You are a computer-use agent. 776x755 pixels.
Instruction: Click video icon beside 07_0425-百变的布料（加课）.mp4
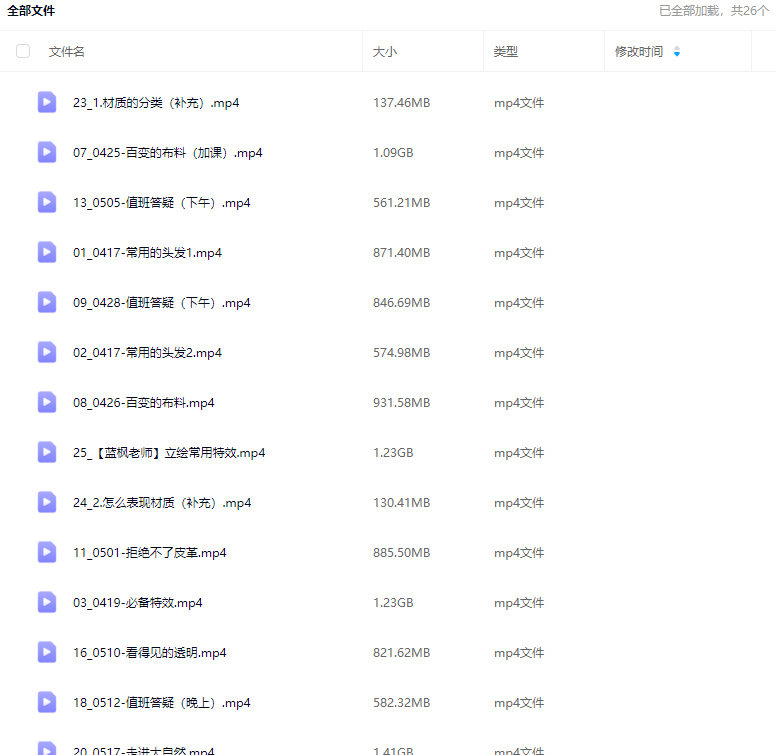[x=47, y=152]
